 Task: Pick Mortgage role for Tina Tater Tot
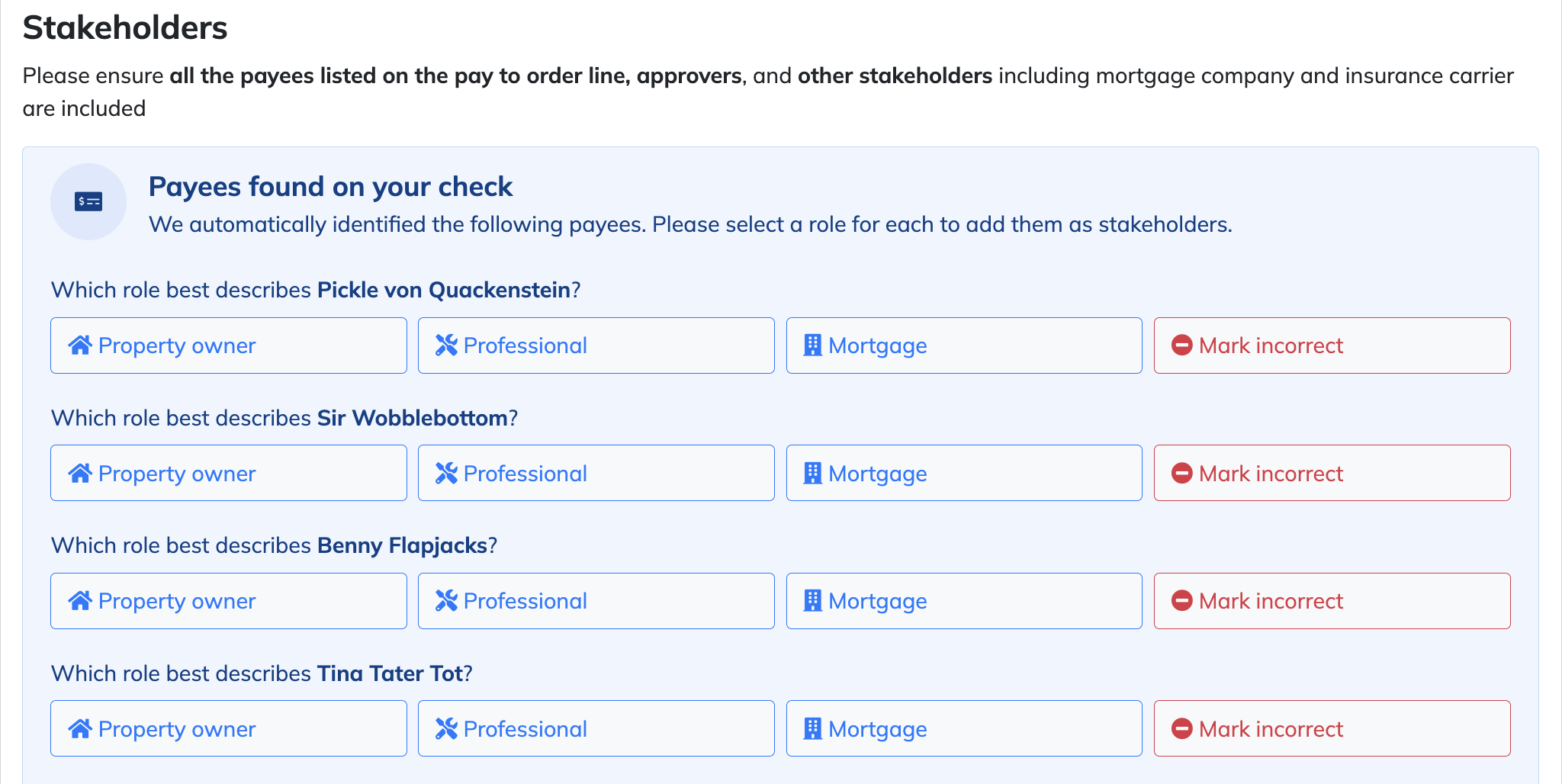click(x=964, y=729)
